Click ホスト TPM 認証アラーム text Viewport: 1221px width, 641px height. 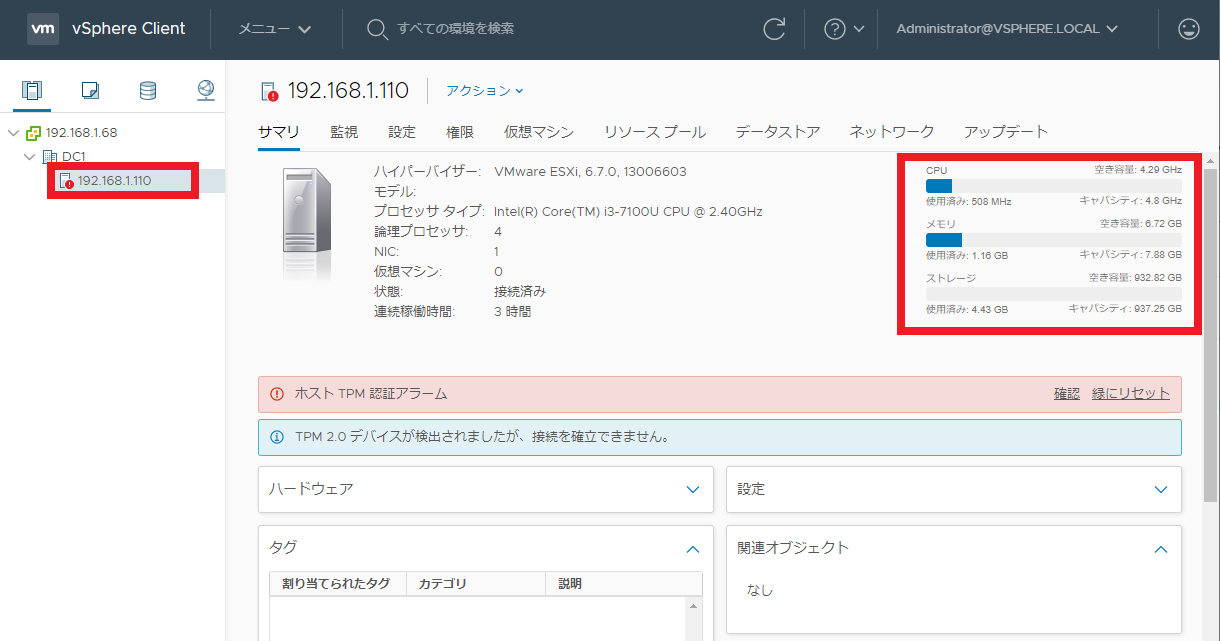(x=371, y=394)
